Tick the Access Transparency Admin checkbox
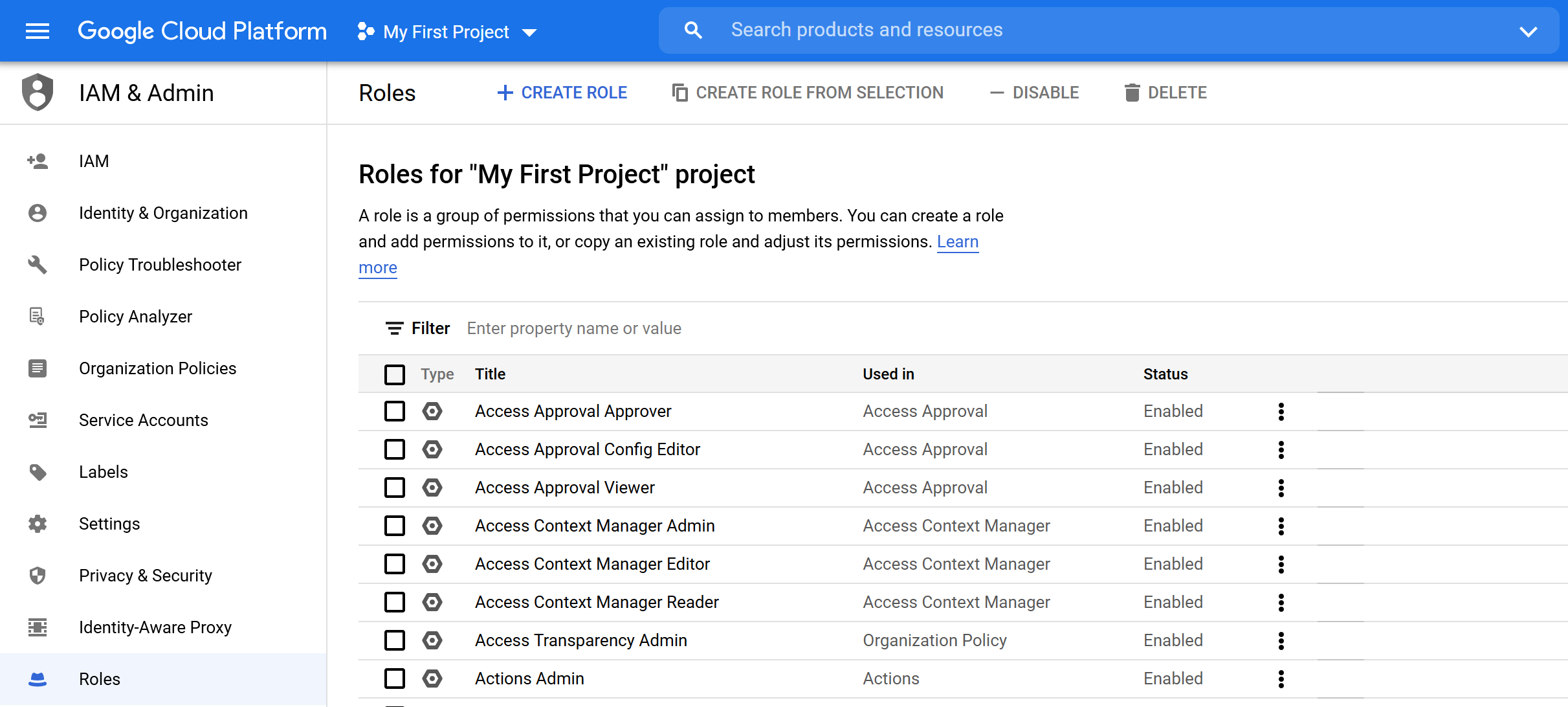1568x707 pixels. coord(395,640)
